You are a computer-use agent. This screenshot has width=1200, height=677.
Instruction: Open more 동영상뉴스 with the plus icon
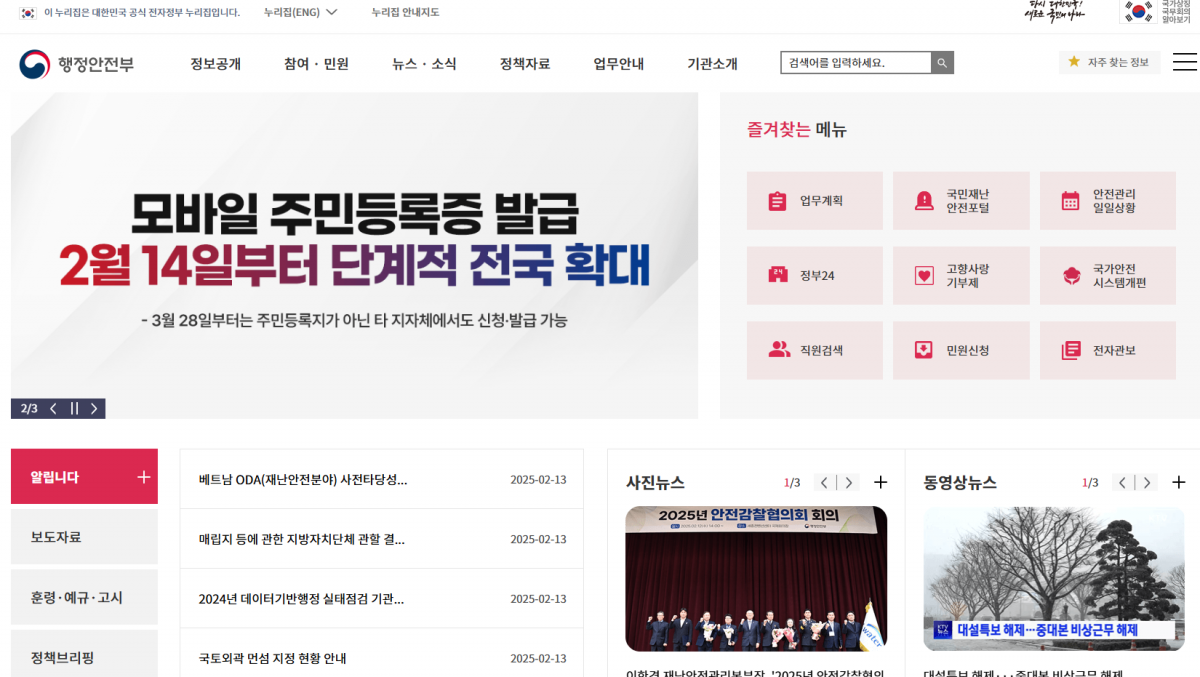point(1179,482)
